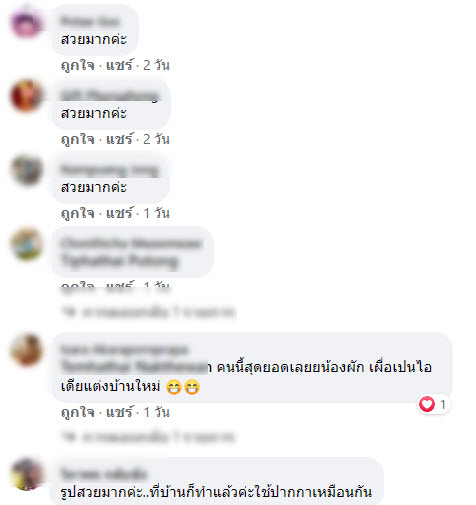476x505 pixels.
Task: Click the 2 วัน timestamp on first comment
Action: click(156, 65)
